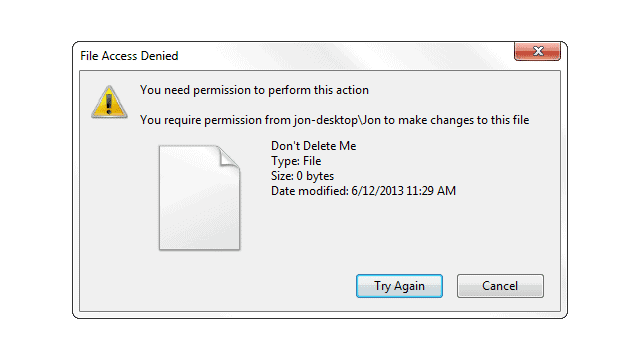The image size is (640, 360).
Task: Click the 6/12/2013 date value
Action: (x=377, y=191)
